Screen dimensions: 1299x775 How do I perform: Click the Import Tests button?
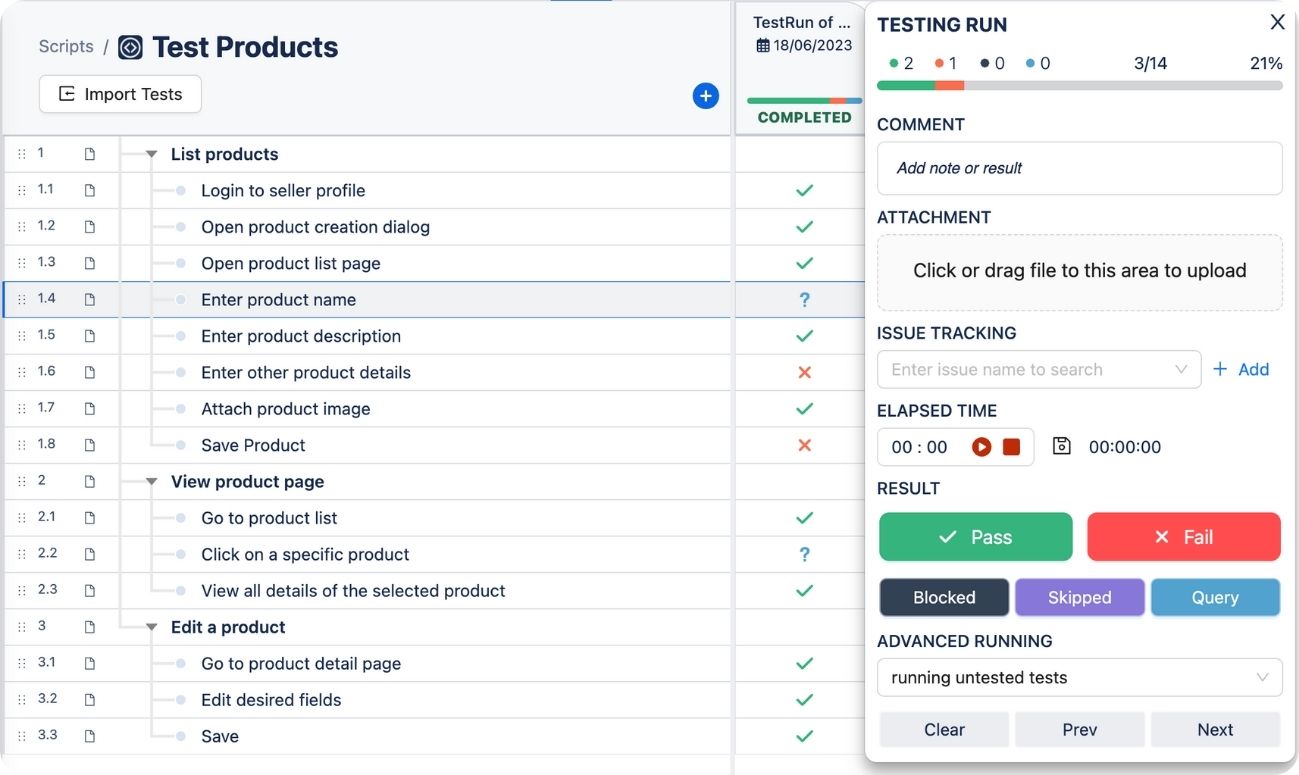pyautogui.click(x=120, y=93)
